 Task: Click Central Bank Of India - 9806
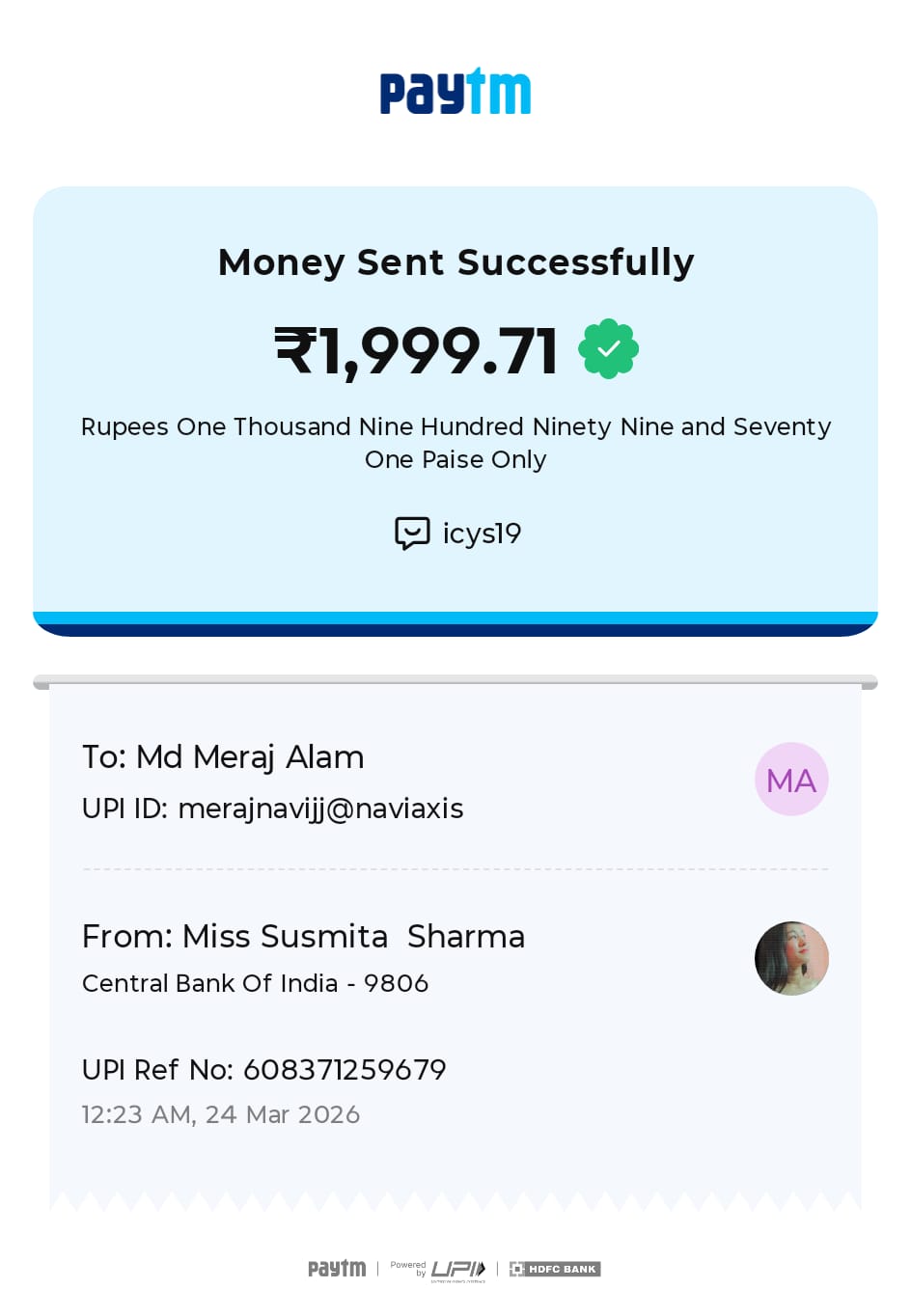click(x=255, y=983)
